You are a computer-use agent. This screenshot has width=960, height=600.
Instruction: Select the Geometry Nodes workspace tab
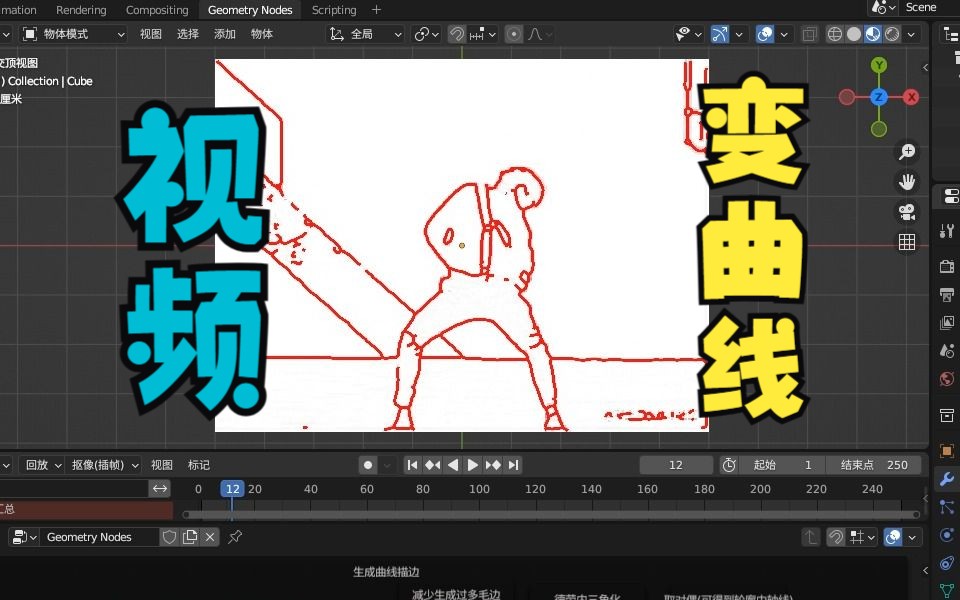250,10
